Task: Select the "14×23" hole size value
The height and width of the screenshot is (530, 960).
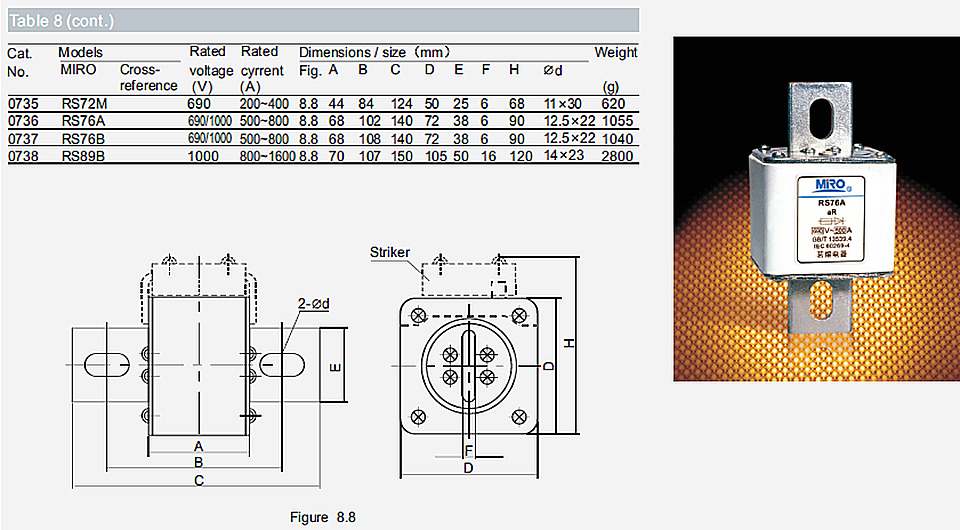Action: (564, 155)
